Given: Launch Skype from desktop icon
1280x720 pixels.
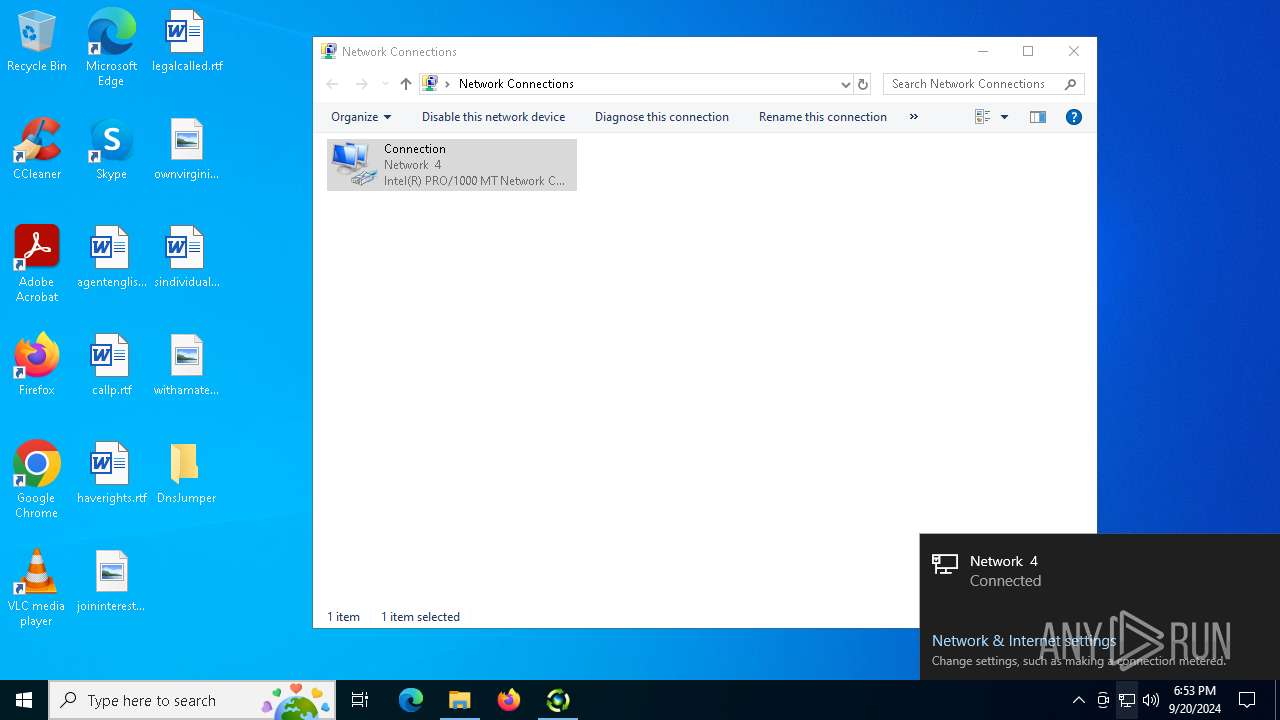Looking at the screenshot, I should [x=111, y=149].
